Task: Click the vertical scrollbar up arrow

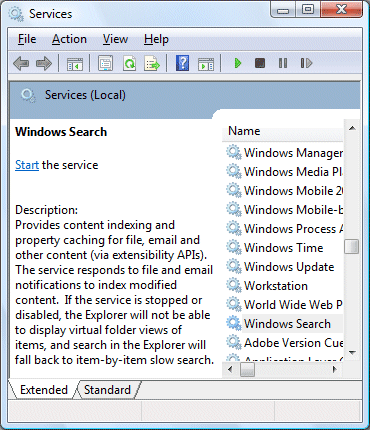Action: (352, 128)
